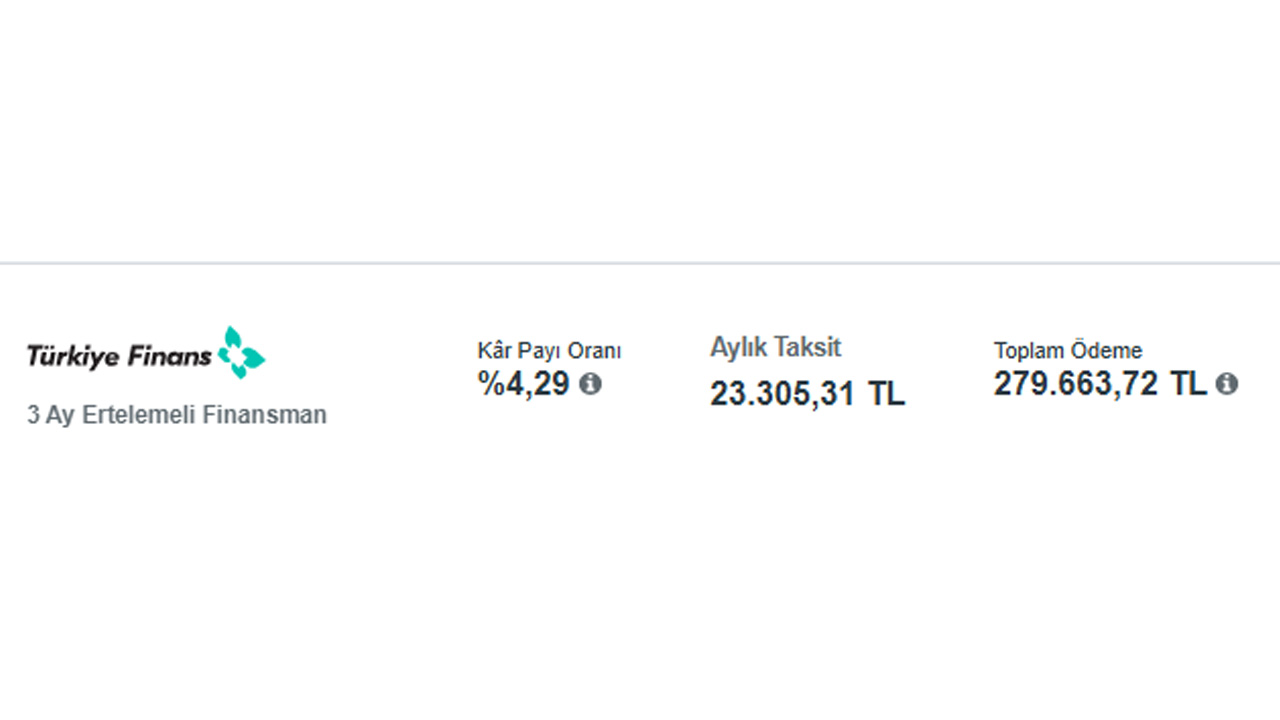Click the gray horizontal divider line
The image size is (1280, 720).
[x=640, y=264]
